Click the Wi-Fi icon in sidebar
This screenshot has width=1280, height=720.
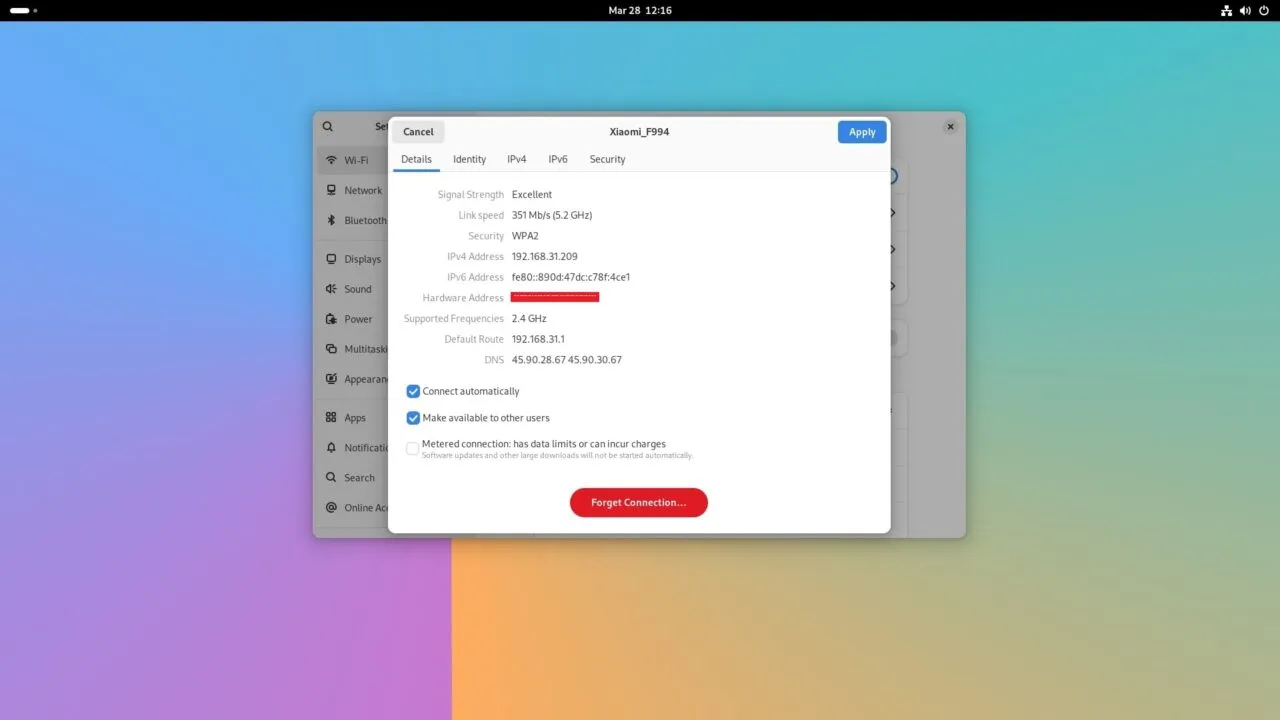pos(331,160)
